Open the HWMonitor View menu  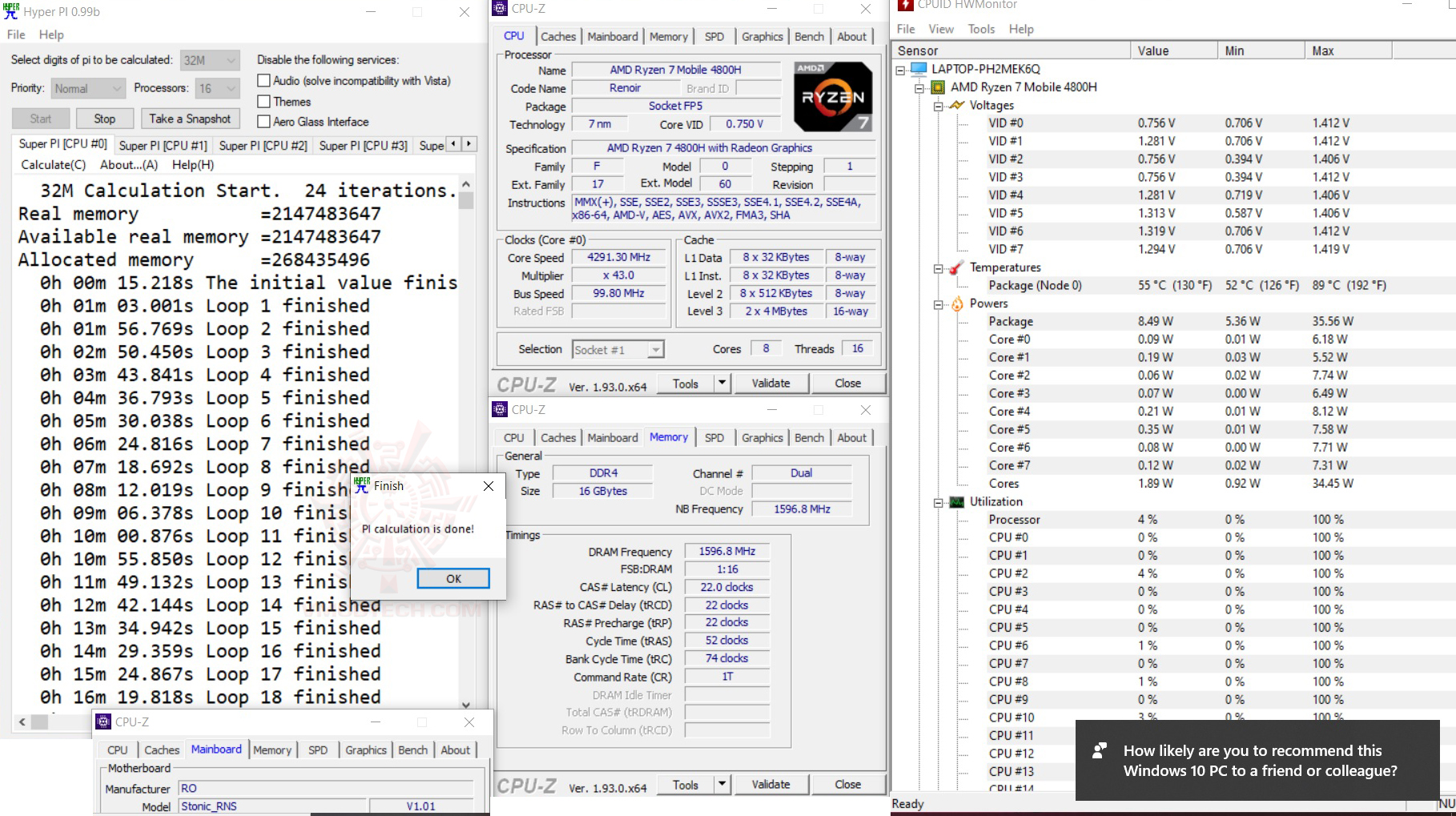[x=941, y=29]
